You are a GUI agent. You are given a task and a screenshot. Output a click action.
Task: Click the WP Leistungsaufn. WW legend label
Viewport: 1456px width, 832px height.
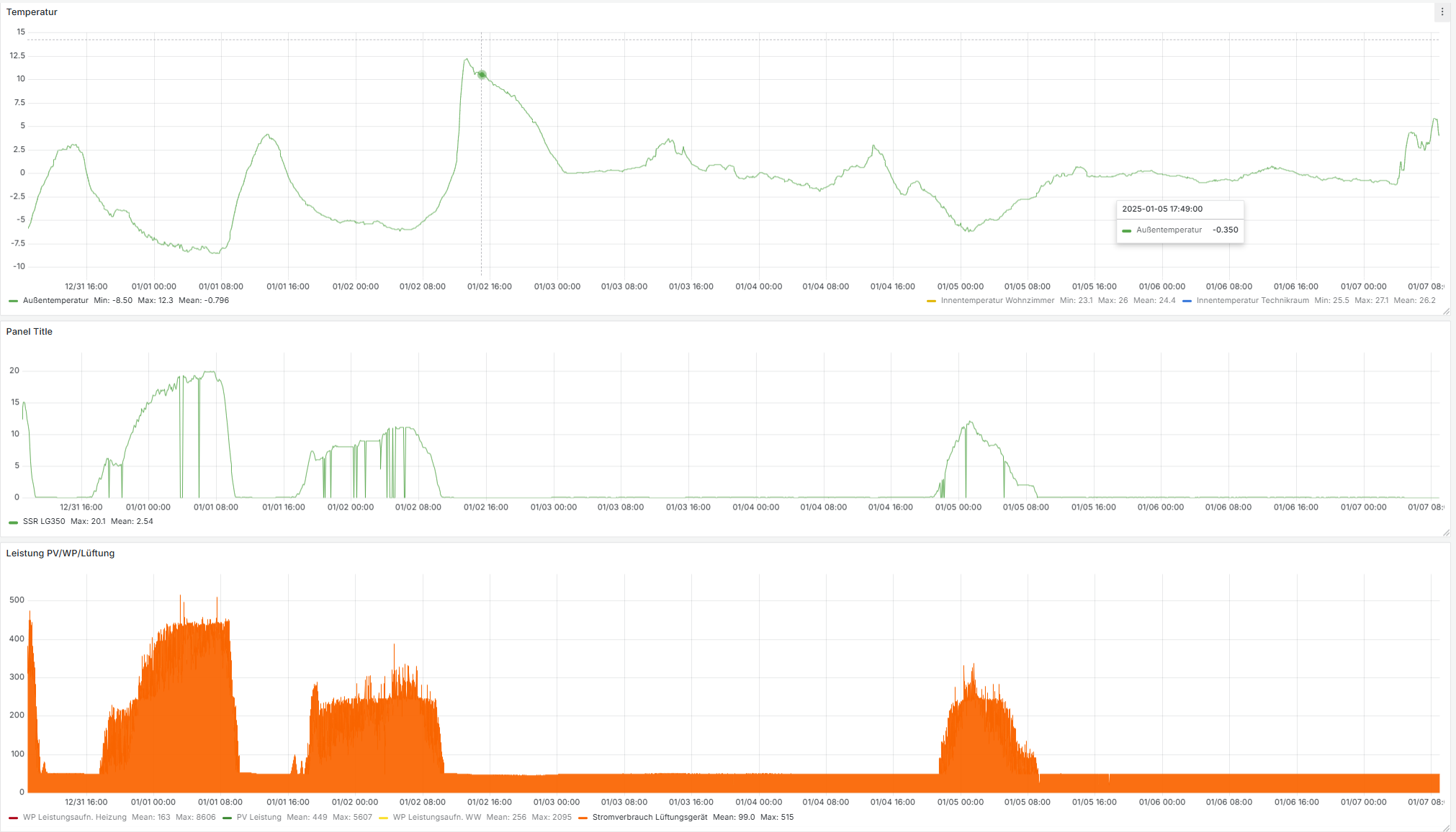436,818
